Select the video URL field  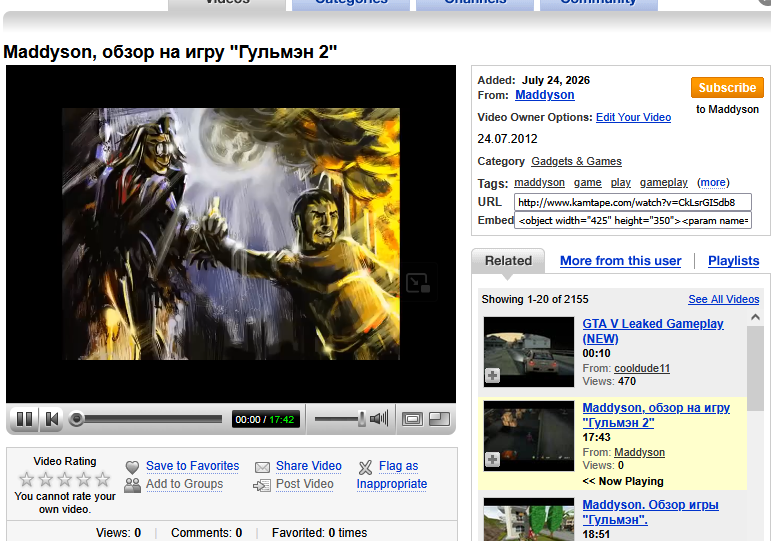tap(633, 202)
